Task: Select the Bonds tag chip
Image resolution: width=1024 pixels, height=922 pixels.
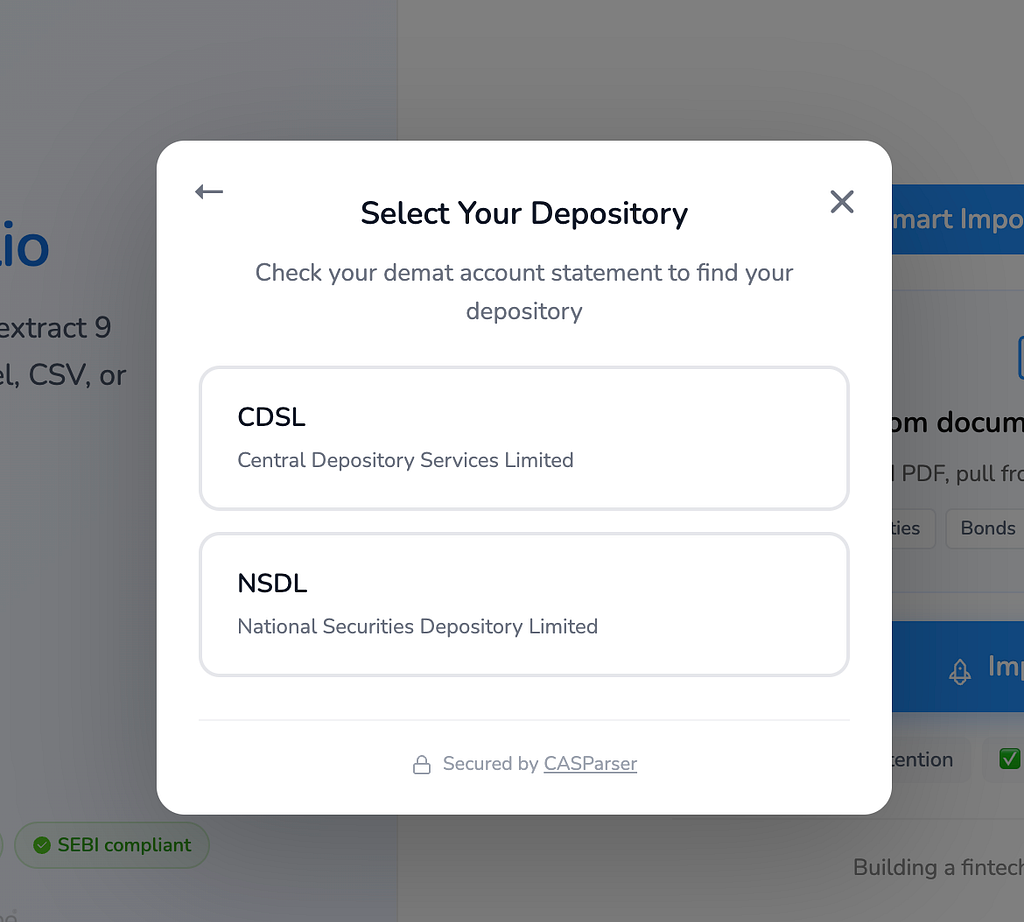Action: (x=987, y=528)
